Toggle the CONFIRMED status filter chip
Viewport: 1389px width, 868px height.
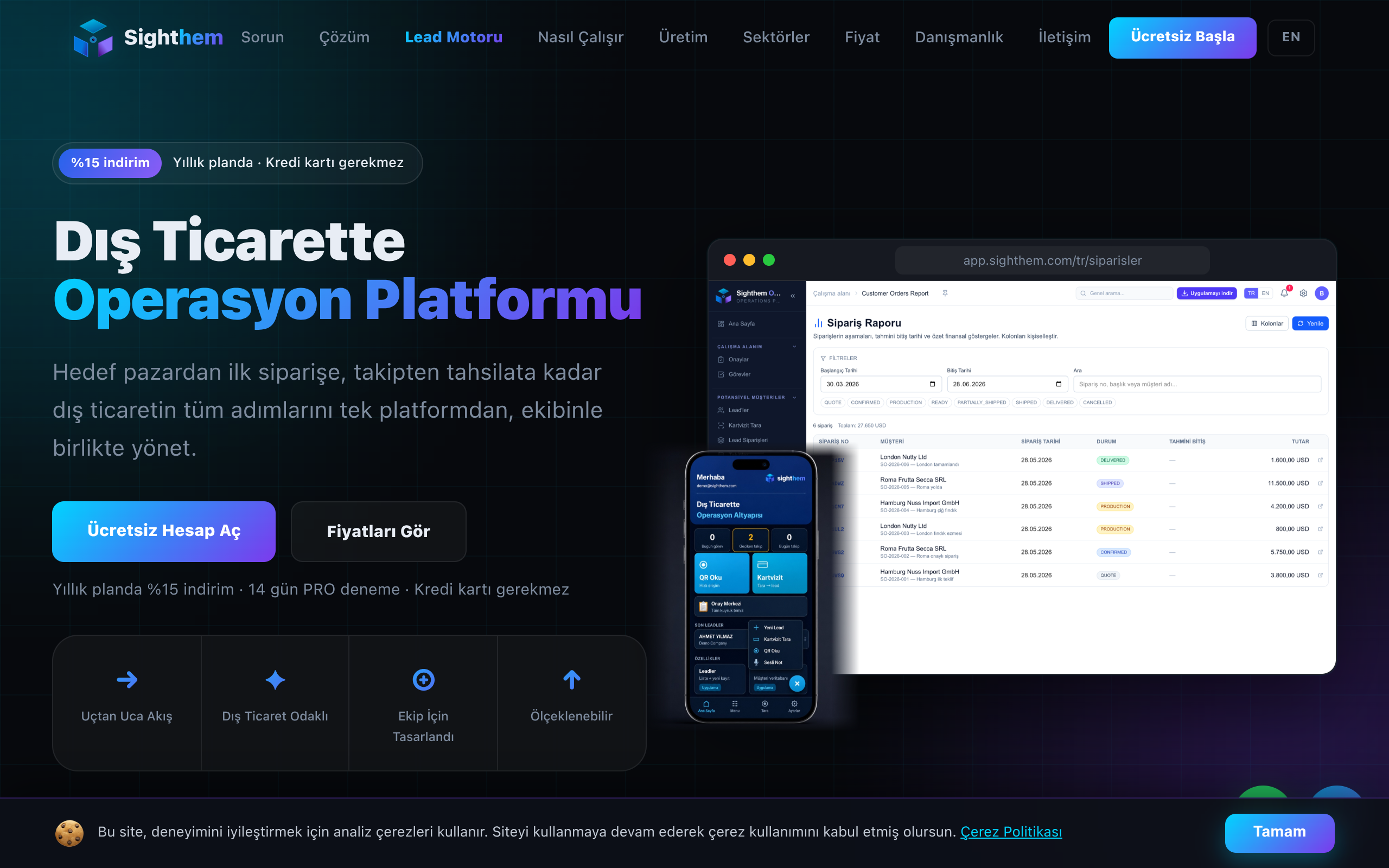coord(865,403)
